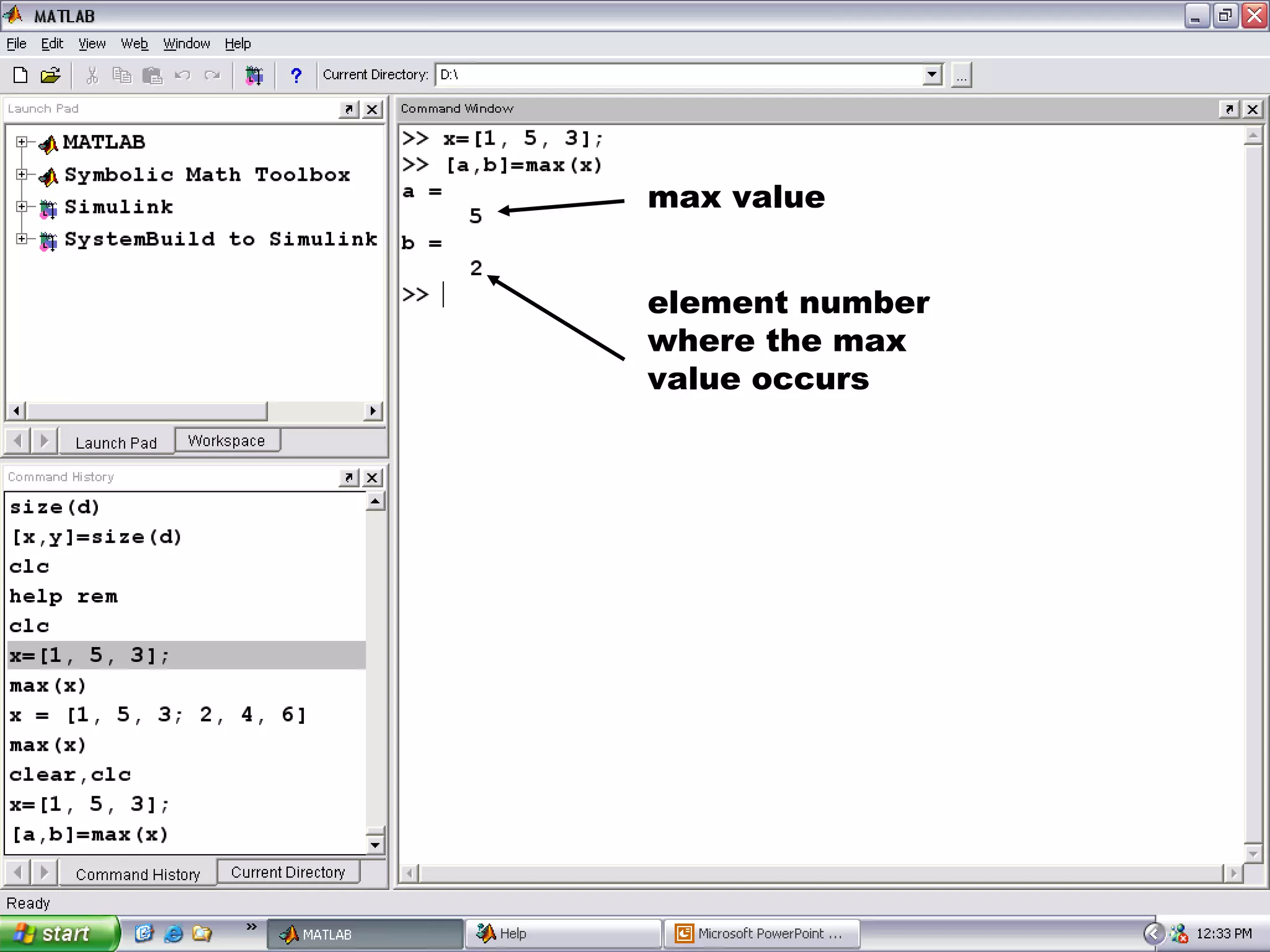Click the New file toolbar icon
Screen dimensions: 1270x952
point(20,75)
